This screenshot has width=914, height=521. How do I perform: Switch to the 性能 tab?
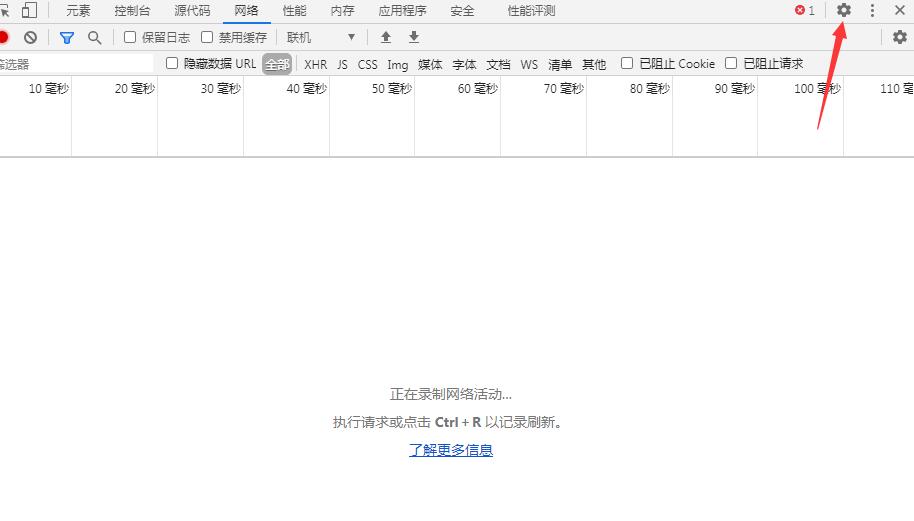(x=294, y=11)
